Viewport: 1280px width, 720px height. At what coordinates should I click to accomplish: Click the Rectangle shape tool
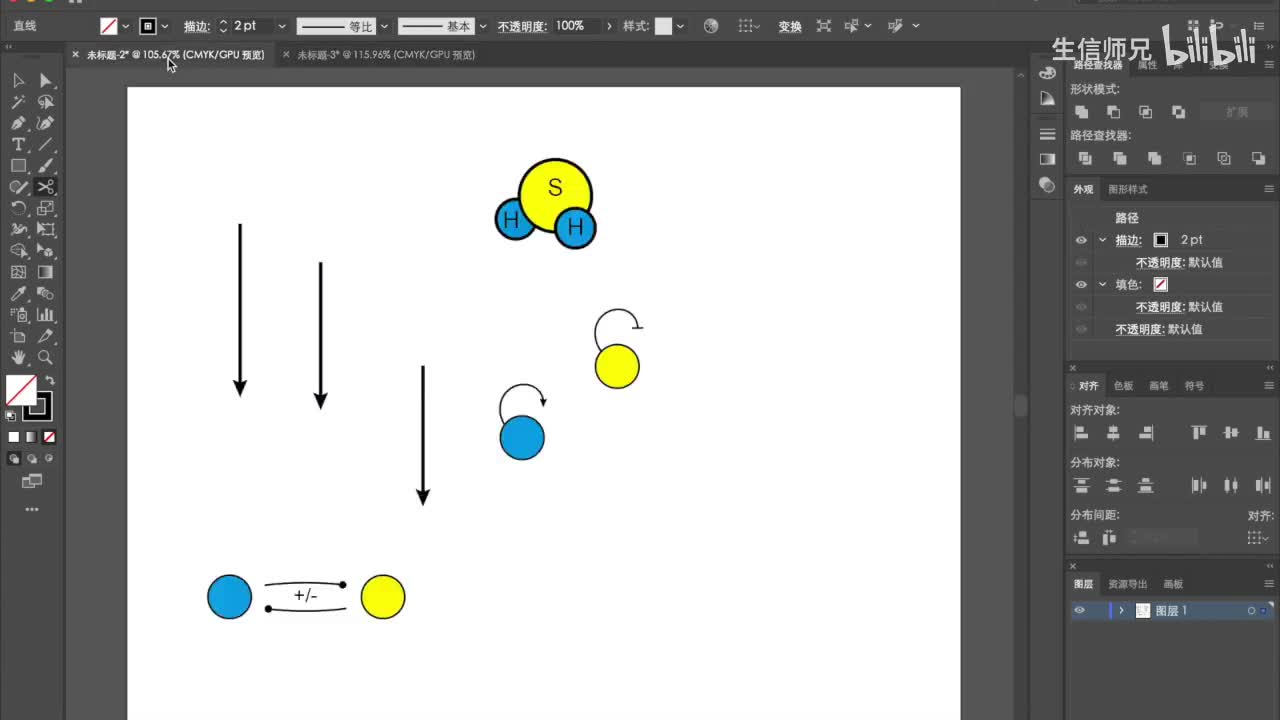[18, 166]
